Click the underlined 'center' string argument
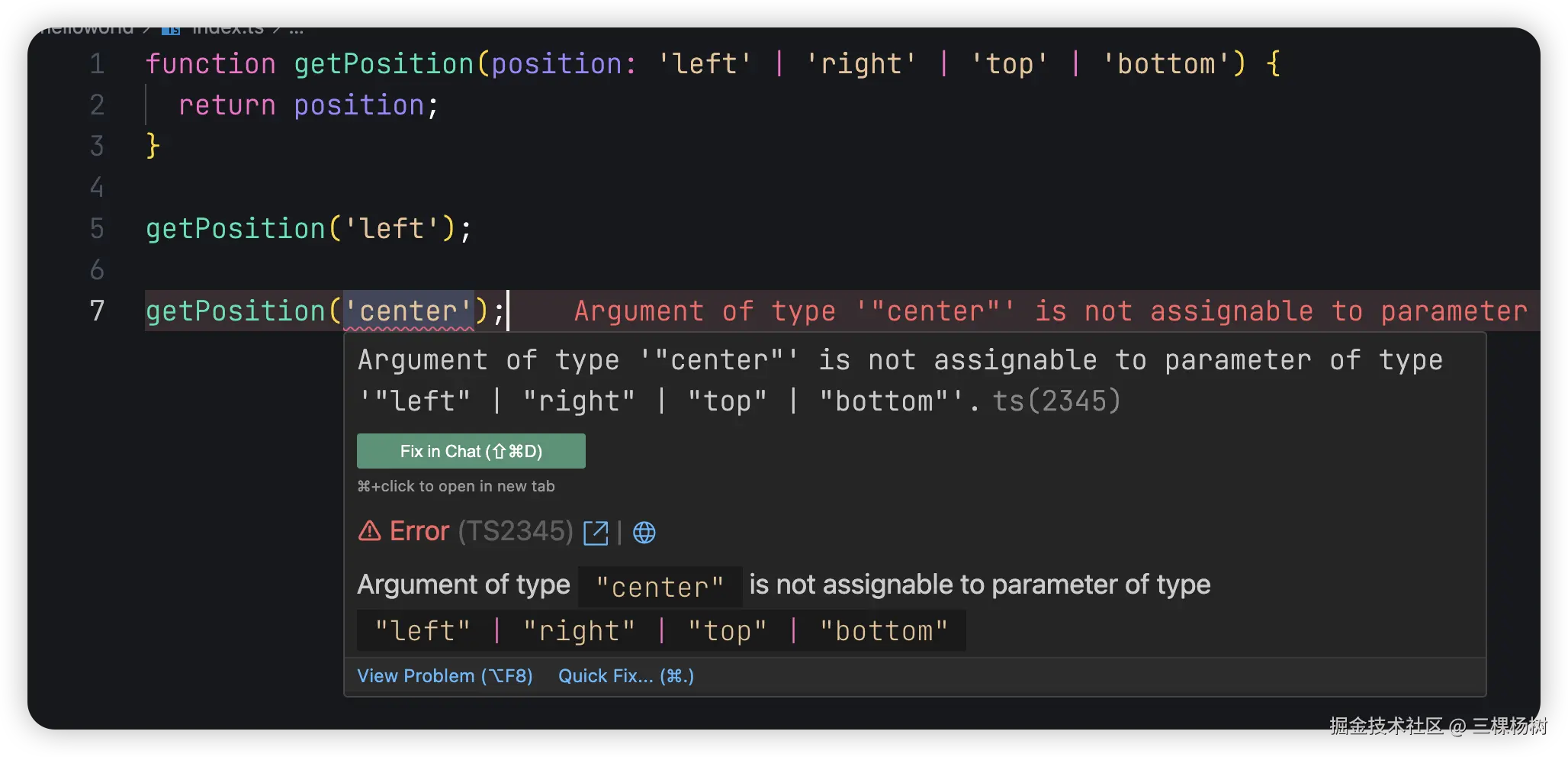Screen dimensions: 1568x757 coord(409,311)
